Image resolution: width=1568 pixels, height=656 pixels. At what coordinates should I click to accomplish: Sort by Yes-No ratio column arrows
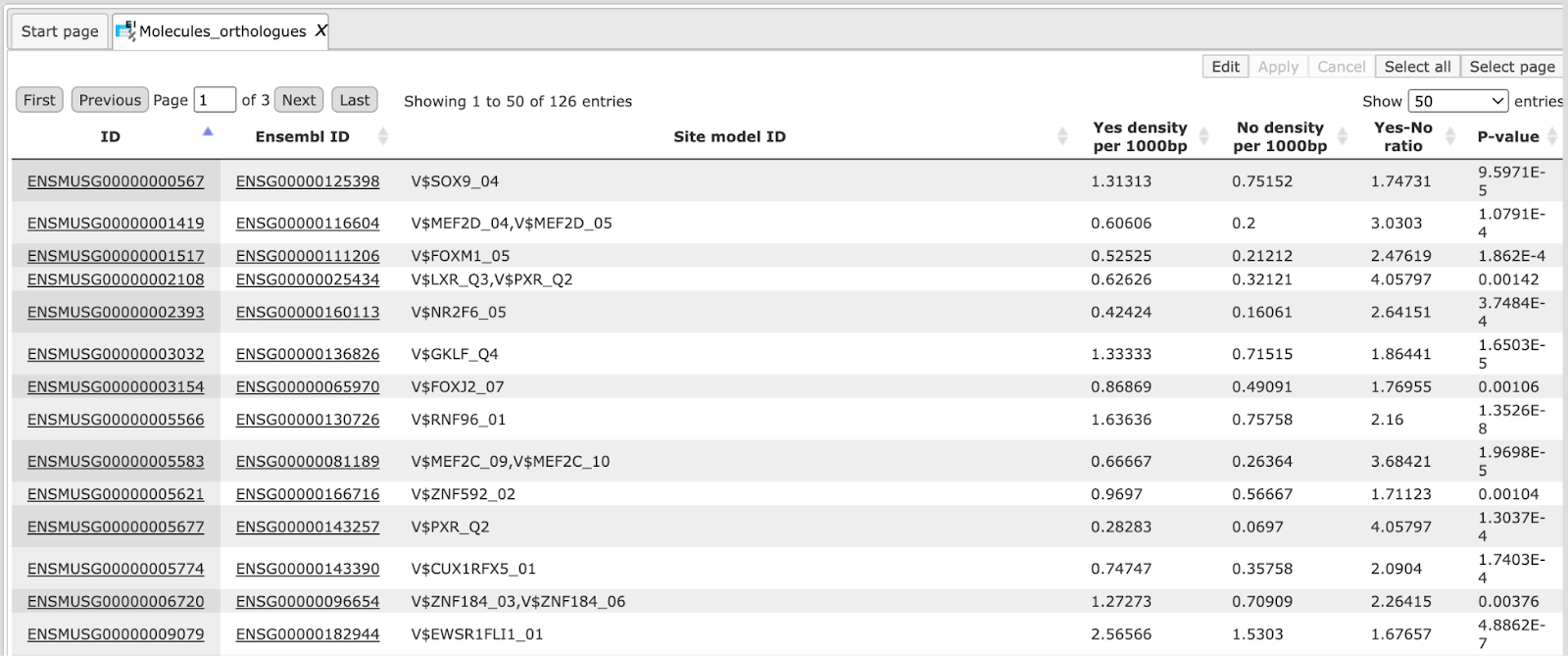coord(1450,136)
